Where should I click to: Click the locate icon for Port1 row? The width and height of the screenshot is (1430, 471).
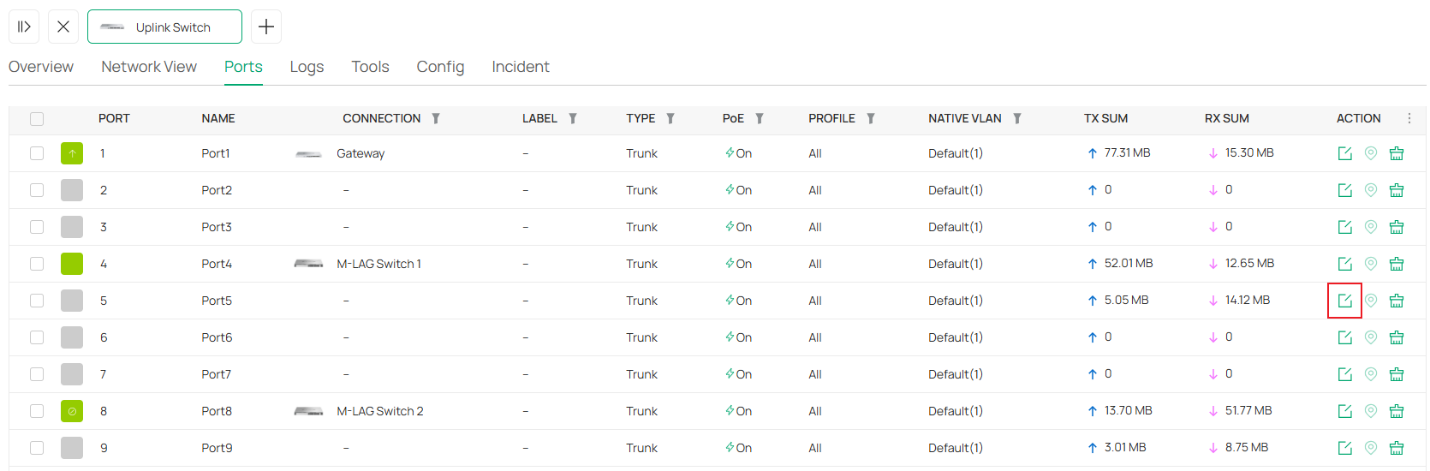point(1371,154)
